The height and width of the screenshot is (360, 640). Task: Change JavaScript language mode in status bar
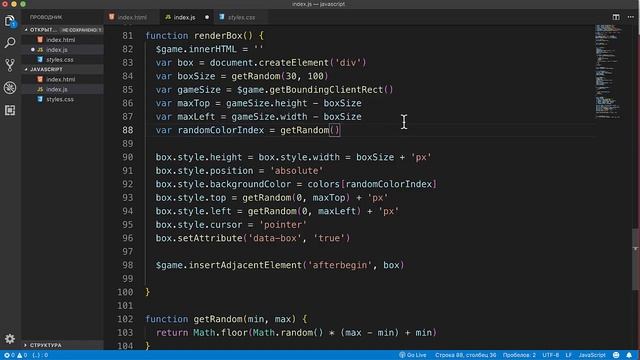point(592,355)
